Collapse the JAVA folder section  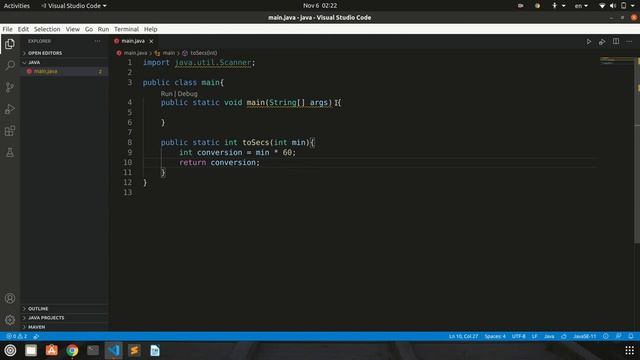tap(65, 62)
